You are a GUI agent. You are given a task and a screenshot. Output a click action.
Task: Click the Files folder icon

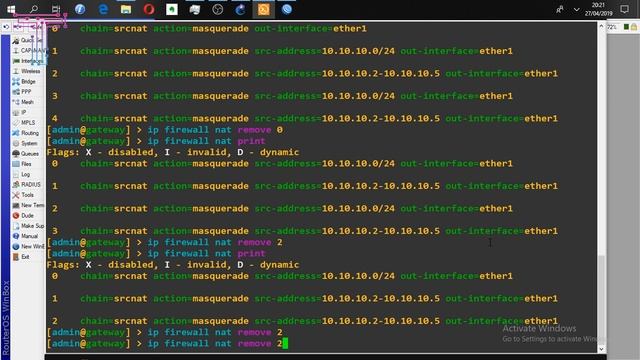pos(16,164)
